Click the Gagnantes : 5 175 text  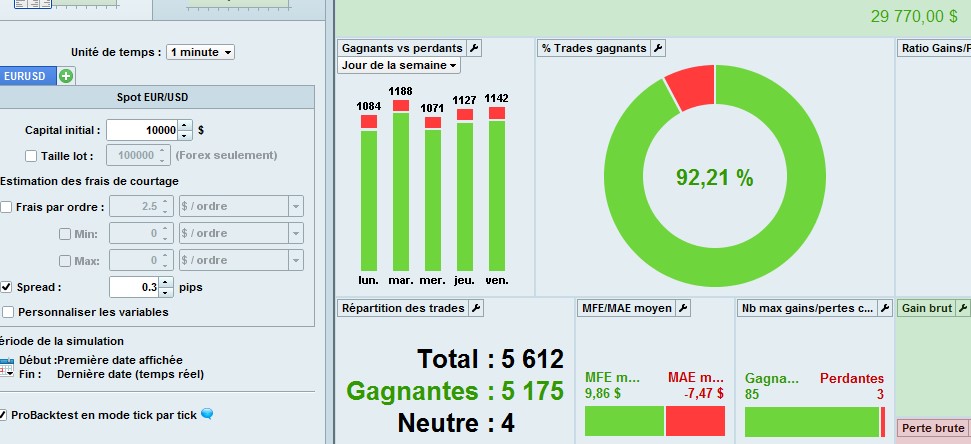tap(455, 391)
